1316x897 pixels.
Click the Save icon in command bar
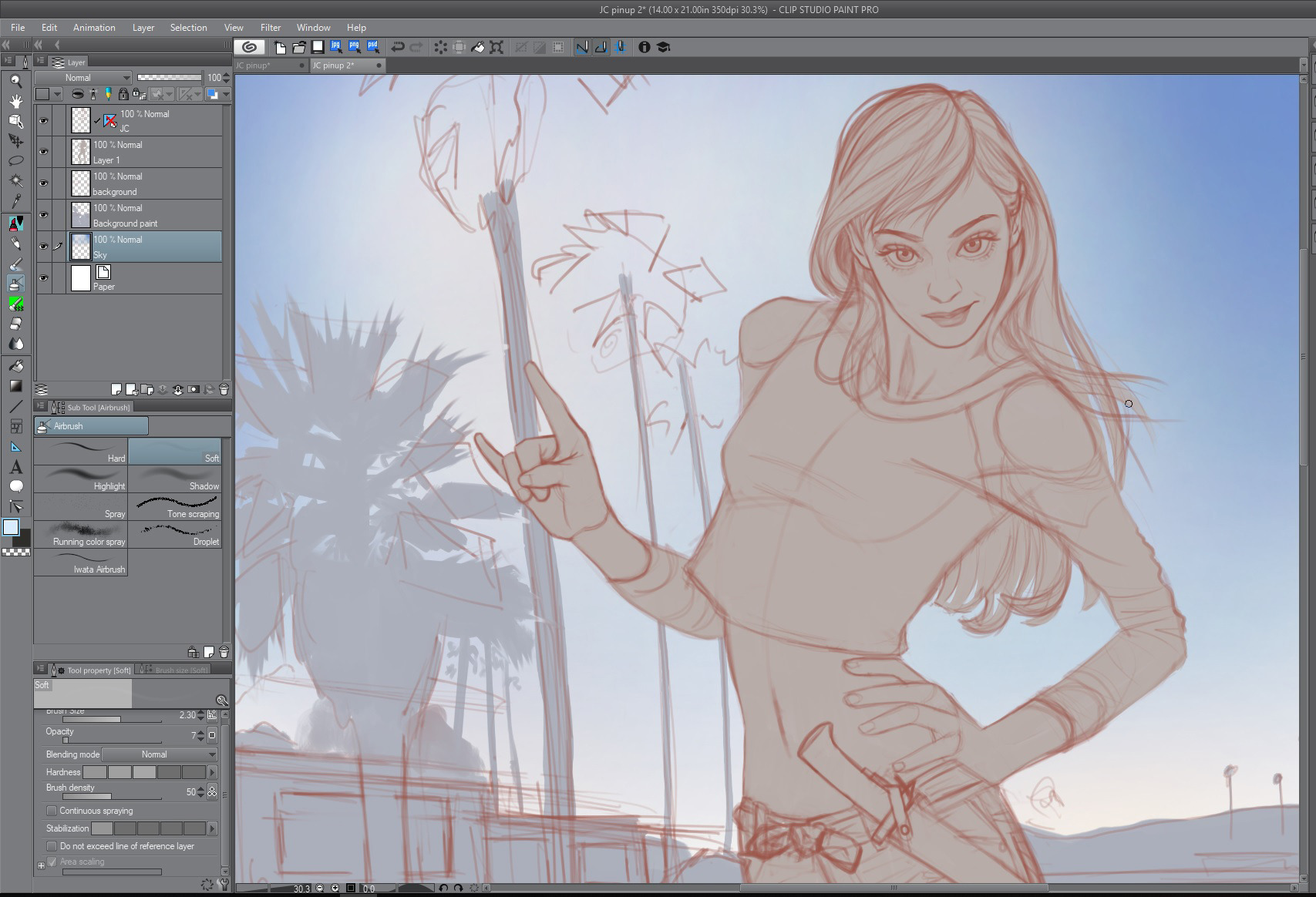(317, 47)
